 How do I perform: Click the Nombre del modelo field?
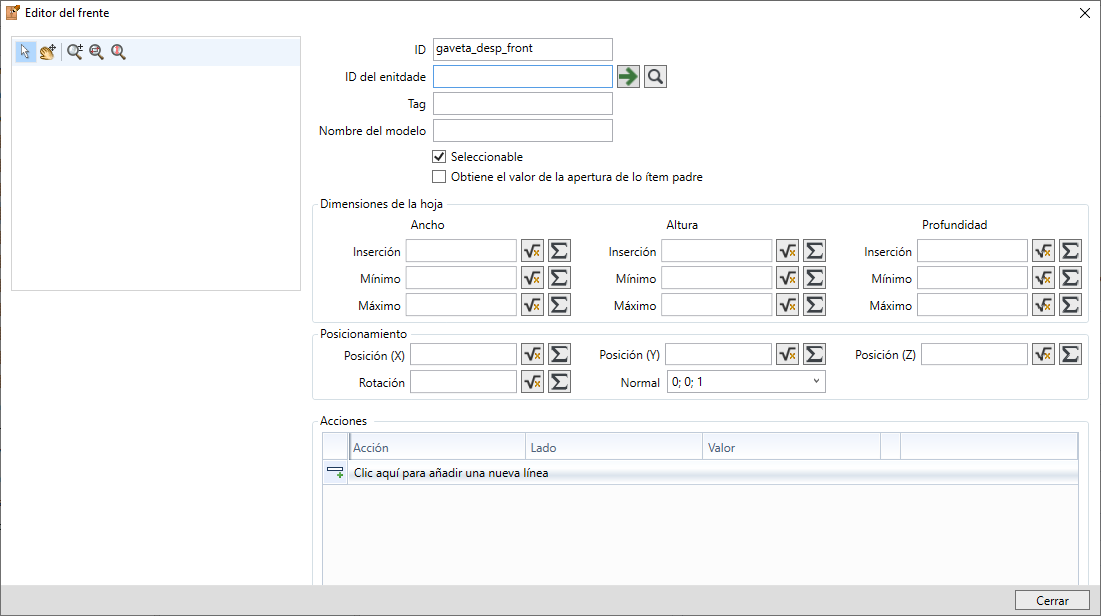tap(522, 130)
